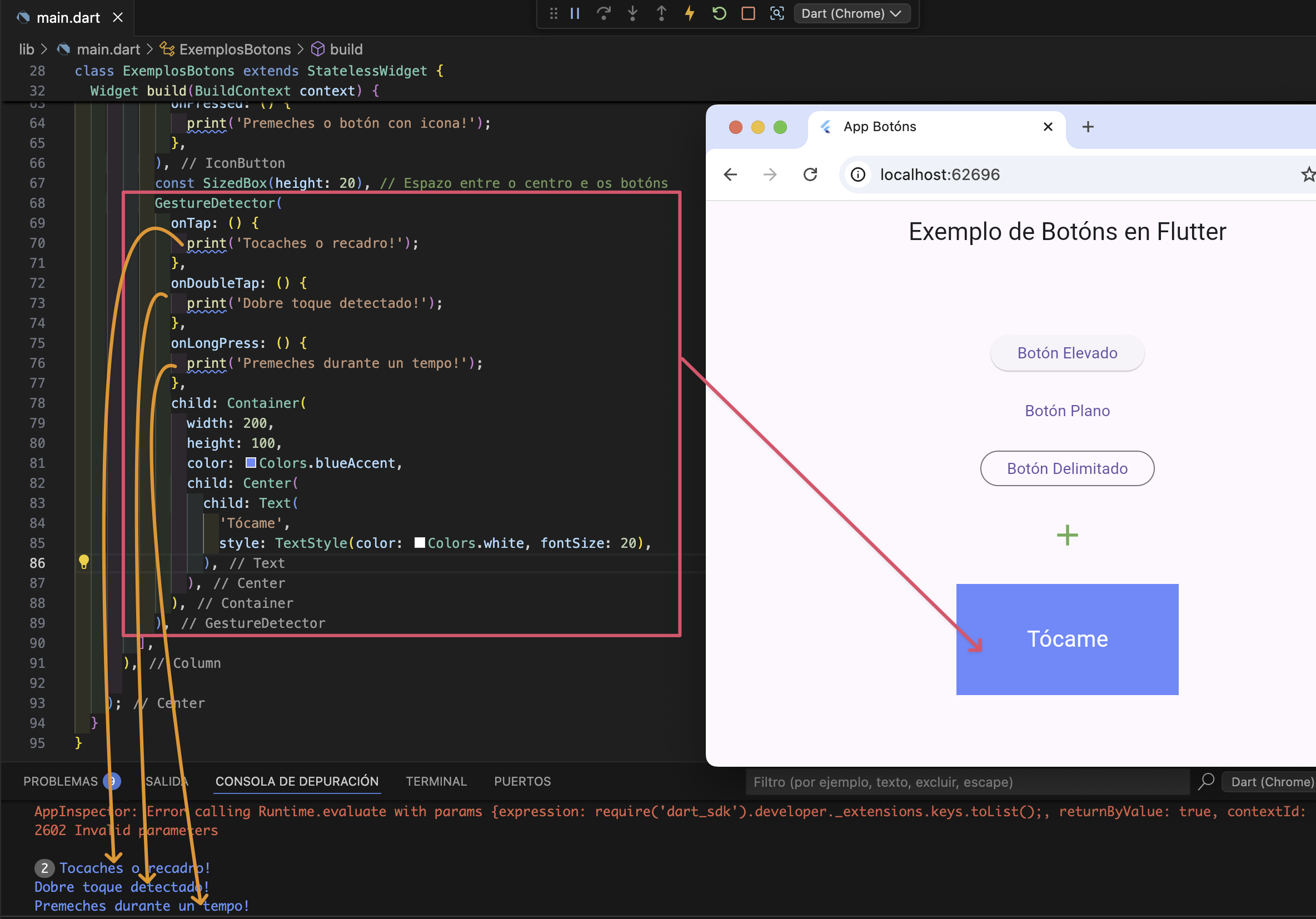
Task: Click the blueAccent color swatch in the code
Action: coord(251,462)
